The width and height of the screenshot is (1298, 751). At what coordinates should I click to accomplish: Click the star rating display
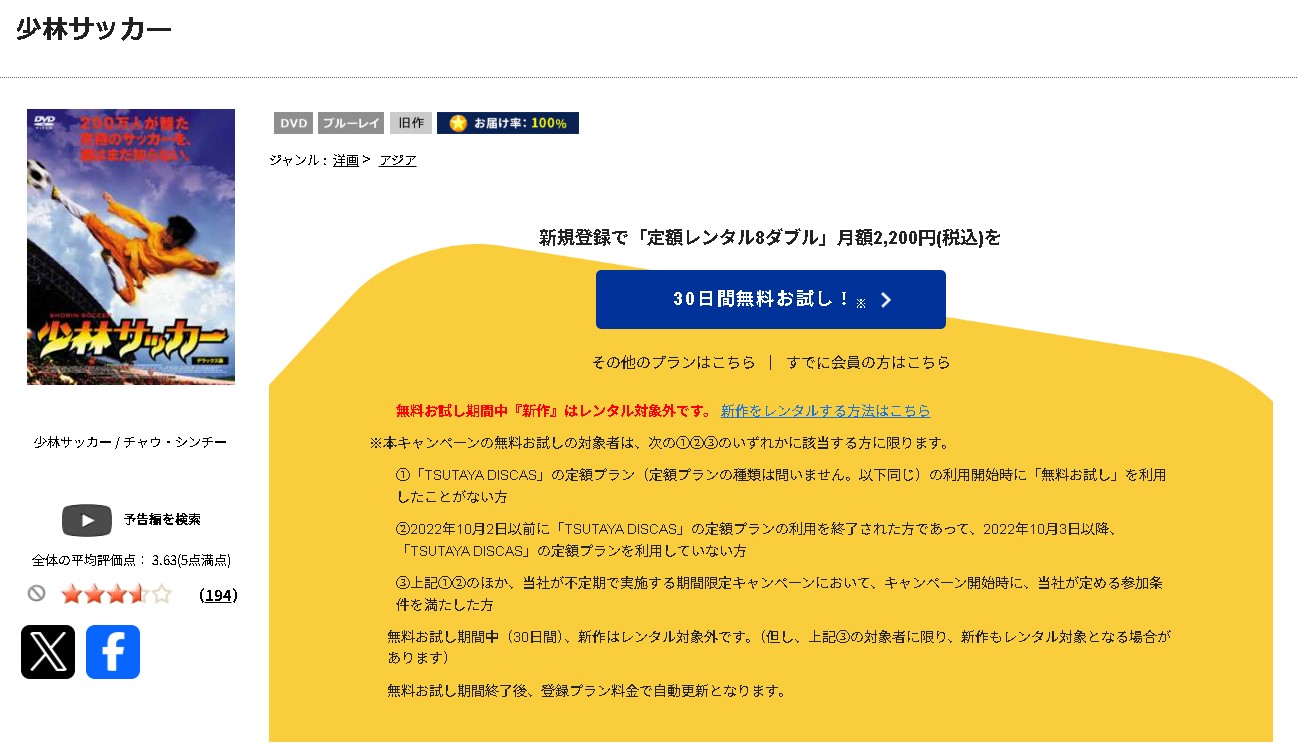click(x=116, y=595)
